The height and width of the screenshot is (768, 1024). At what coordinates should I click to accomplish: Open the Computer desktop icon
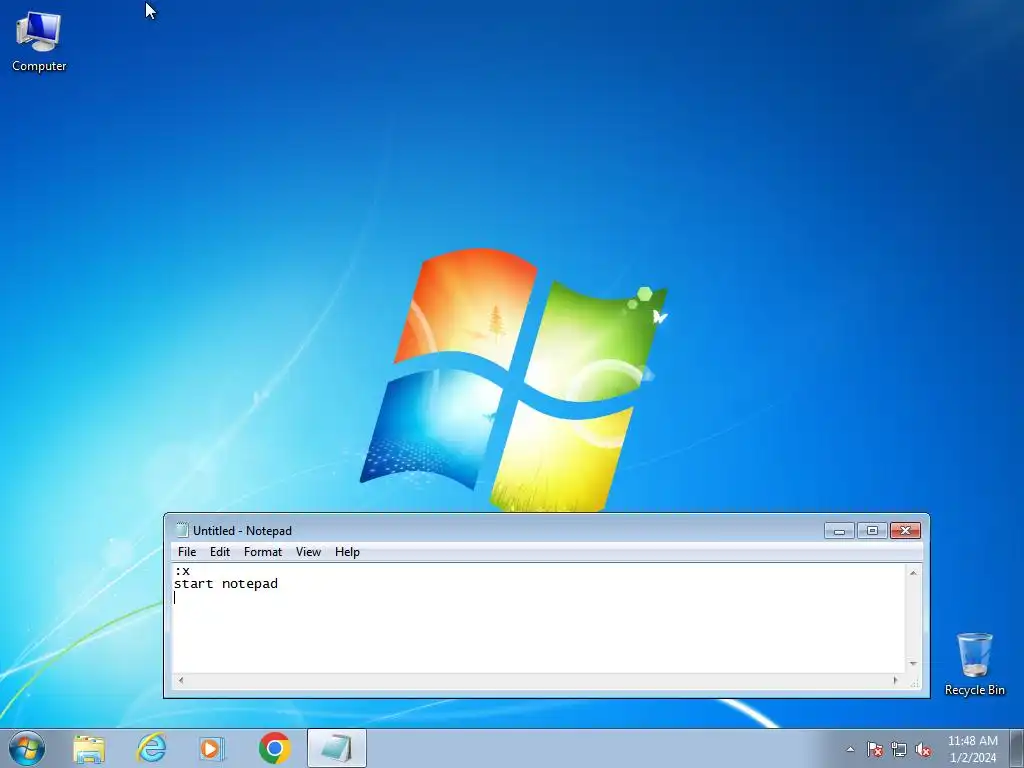coord(39,42)
